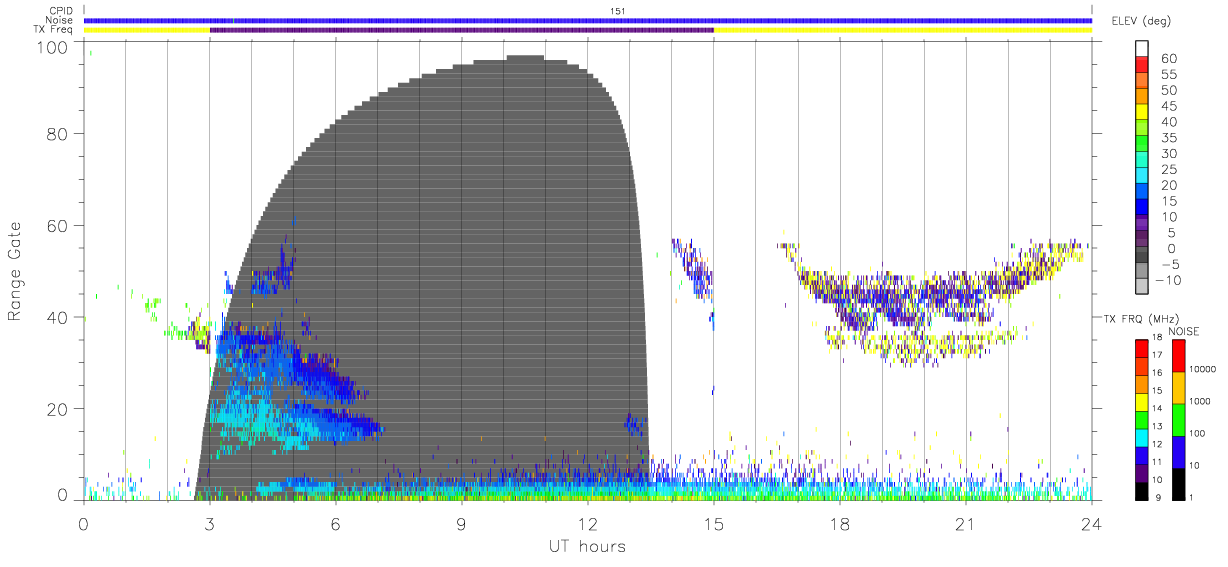
Task: Click x-axis tick label 24
Action: 1092,524
